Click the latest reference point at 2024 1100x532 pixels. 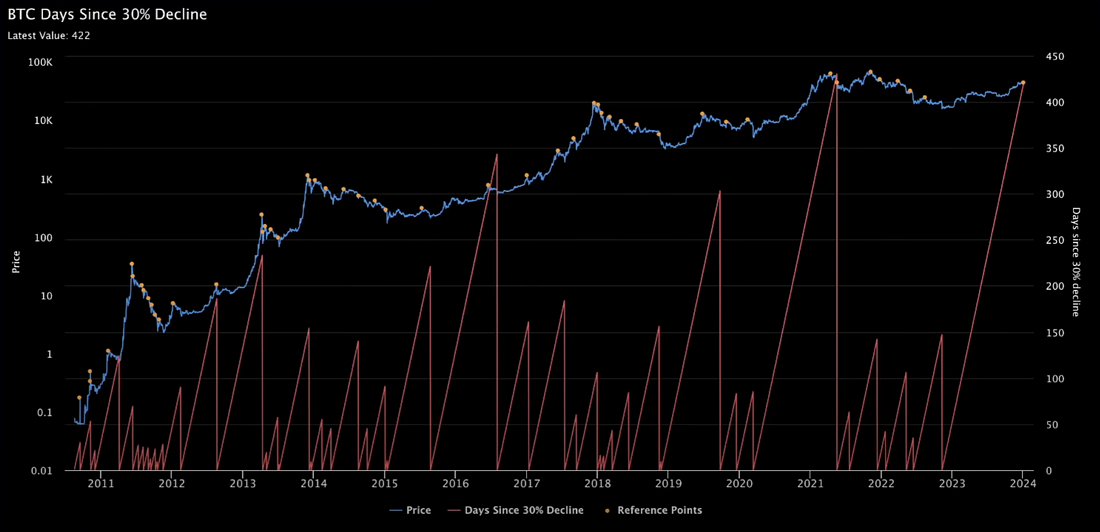point(1023,83)
